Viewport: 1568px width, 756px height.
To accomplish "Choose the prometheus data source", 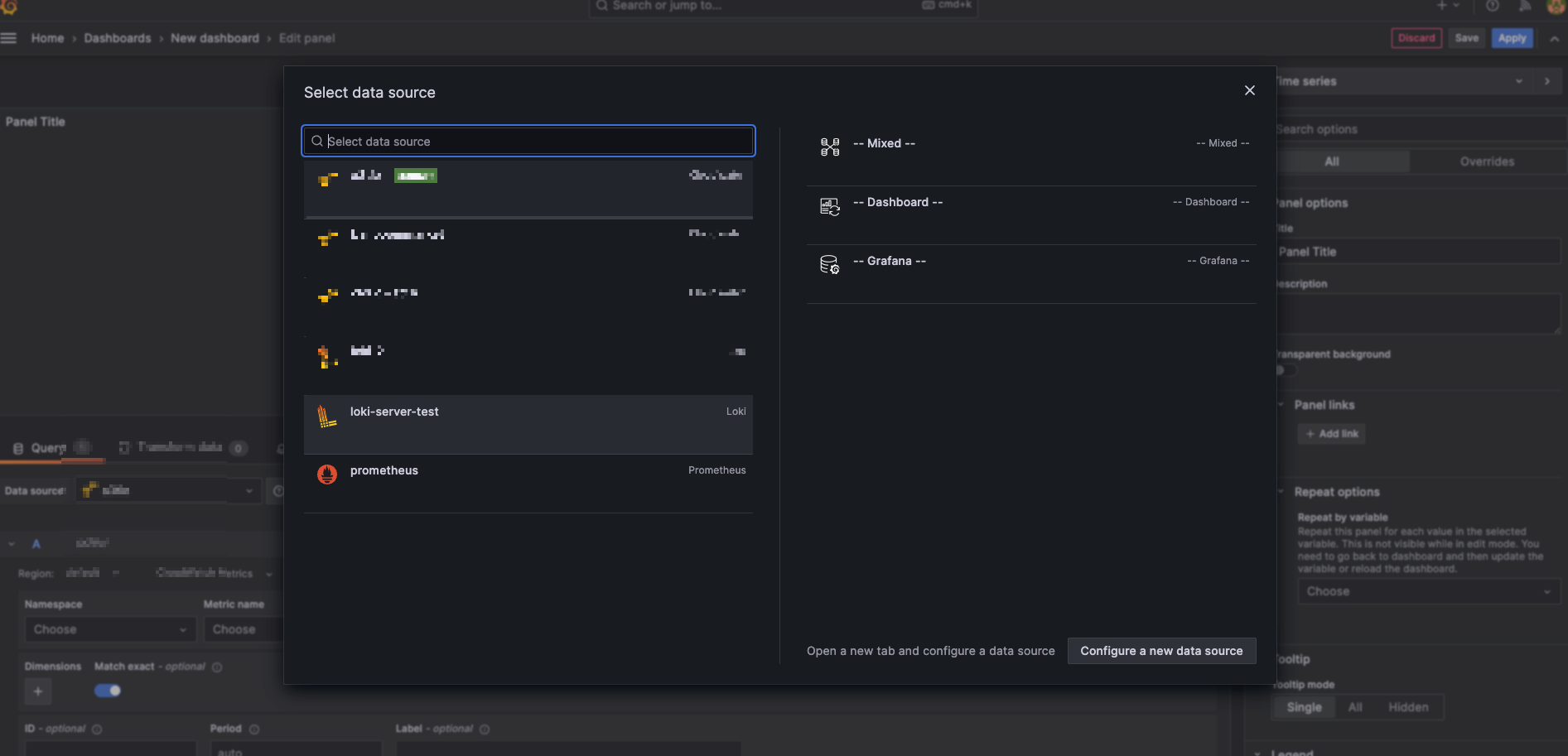I will 528,483.
